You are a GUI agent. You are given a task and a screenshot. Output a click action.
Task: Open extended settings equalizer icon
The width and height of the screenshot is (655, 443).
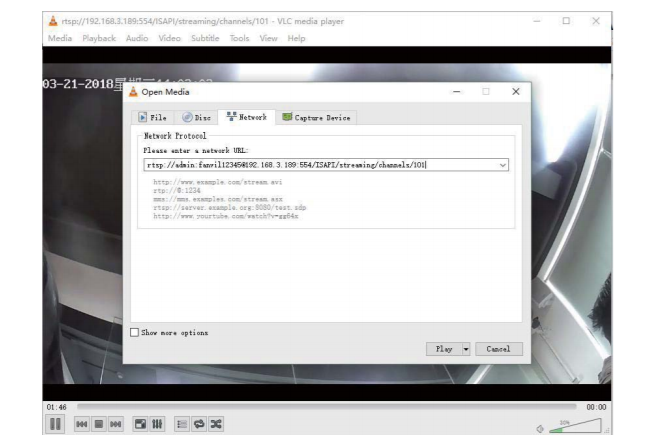(157, 424)
